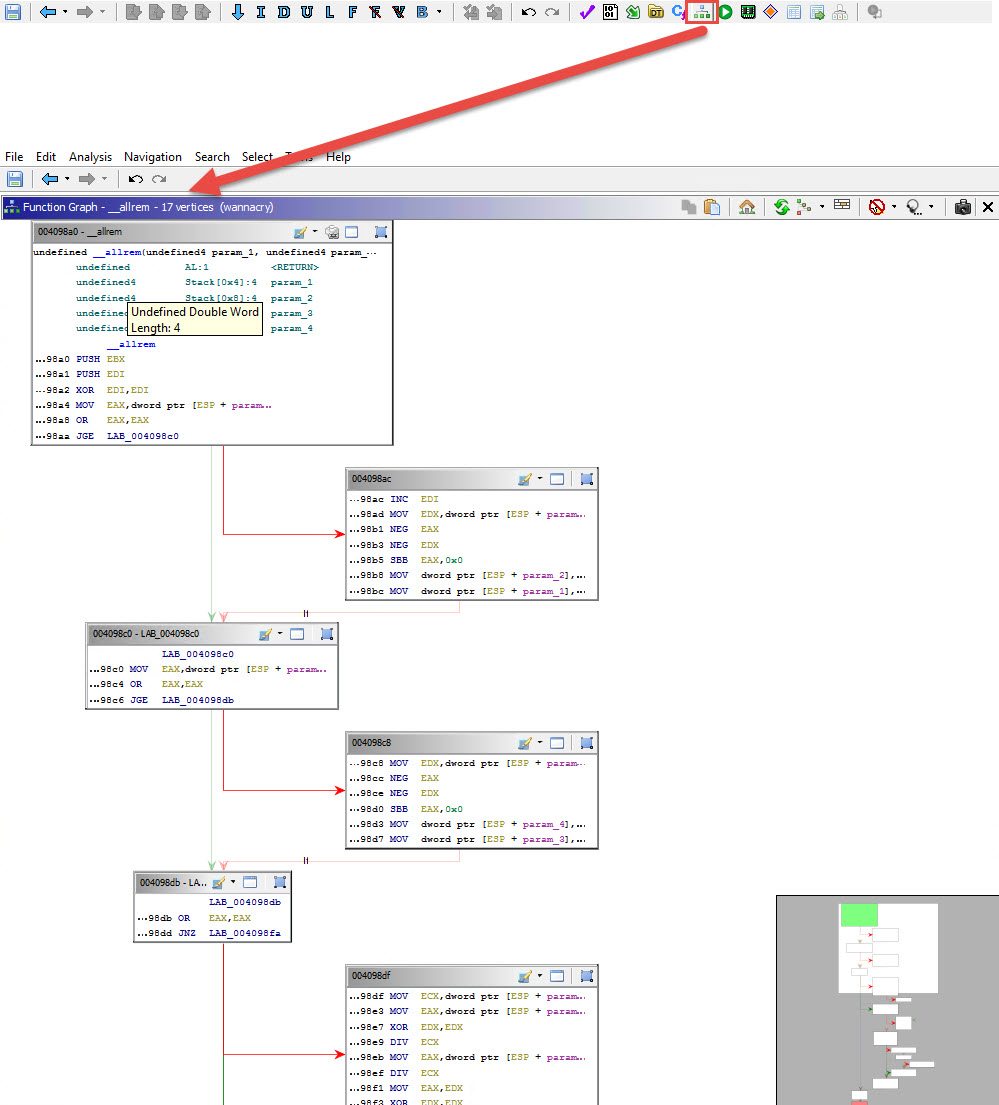Maximize block 004098db with its window icon
Image resolution: width=999 pixels, height=1105 pixels.
pyautogui.click(x=250, y=882)
